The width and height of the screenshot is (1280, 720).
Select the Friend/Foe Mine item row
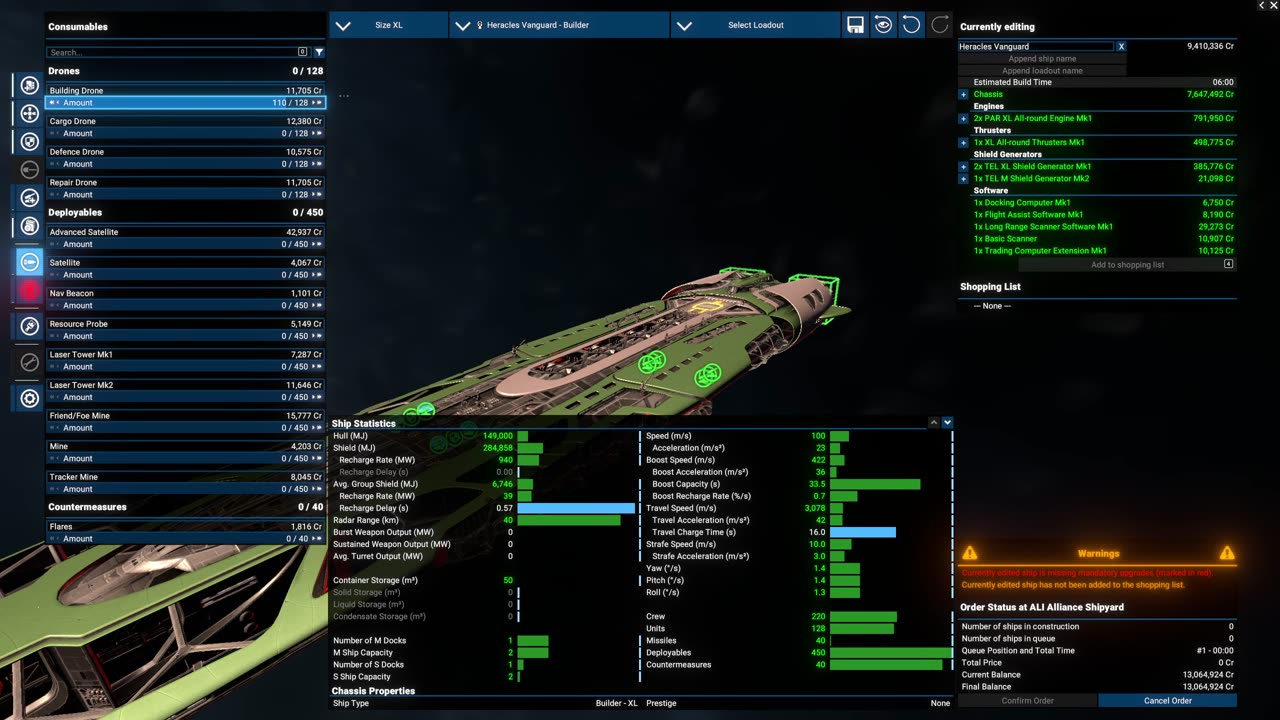pos(185,416)
